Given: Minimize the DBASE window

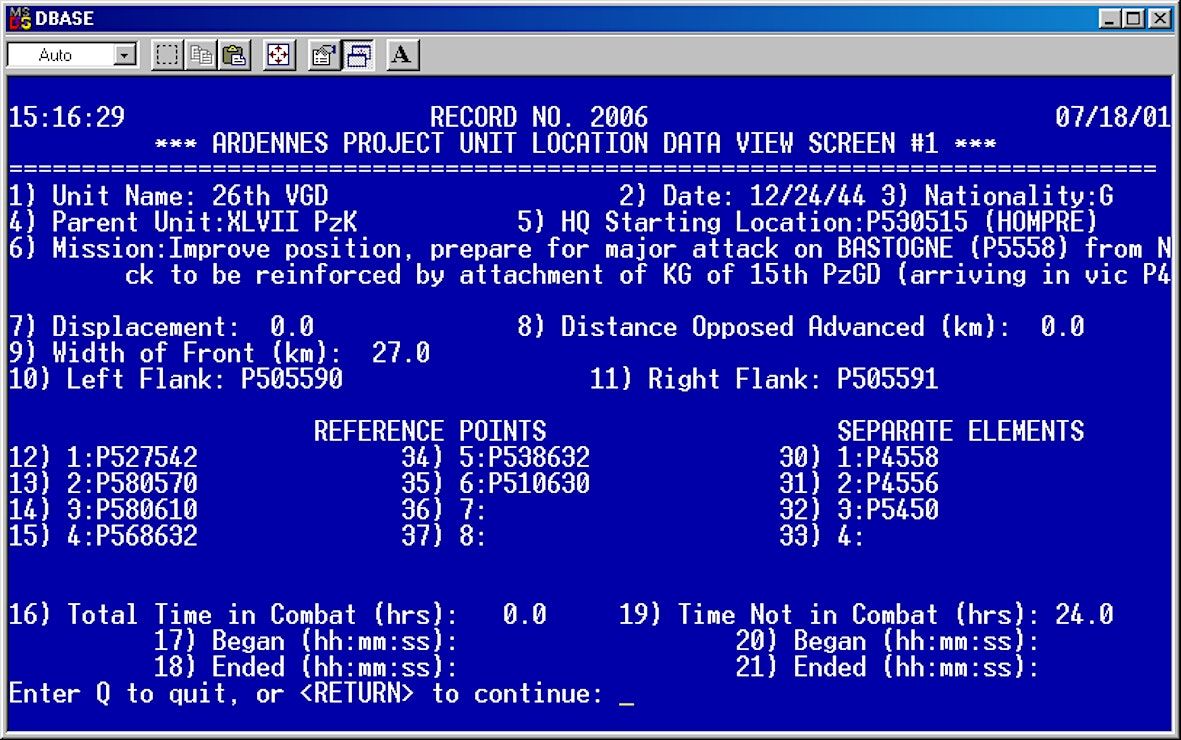Looking at the screenshot, I should click(1107, 19).
